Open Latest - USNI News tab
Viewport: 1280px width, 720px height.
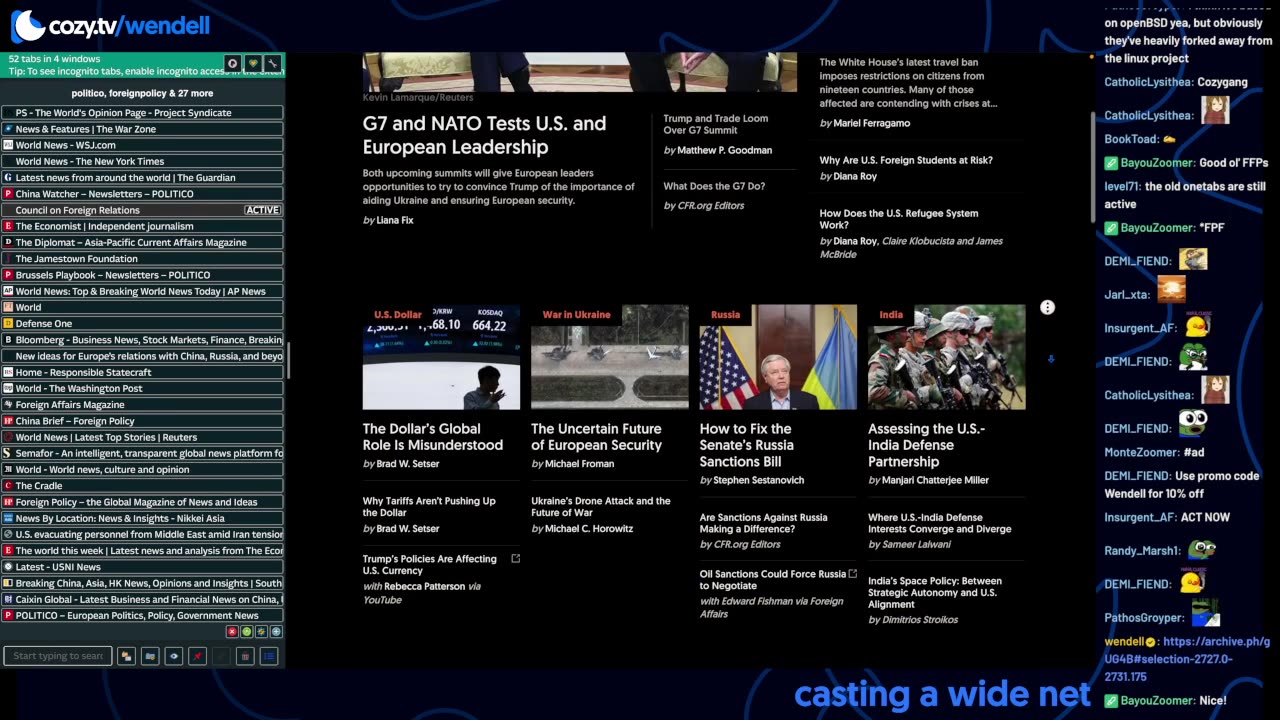tap(142, 567)
